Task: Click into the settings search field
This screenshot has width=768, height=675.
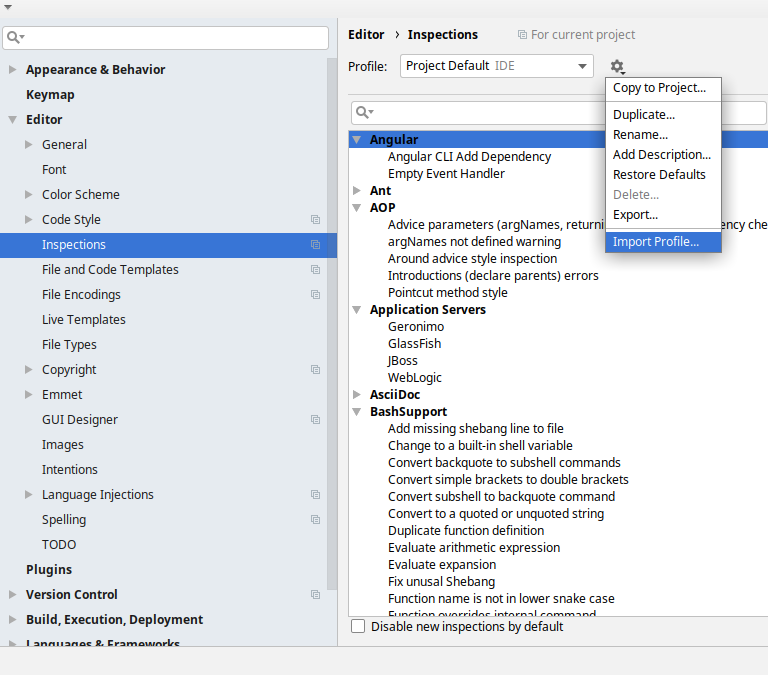Action: pyautogui.click(x=175, y=38)
